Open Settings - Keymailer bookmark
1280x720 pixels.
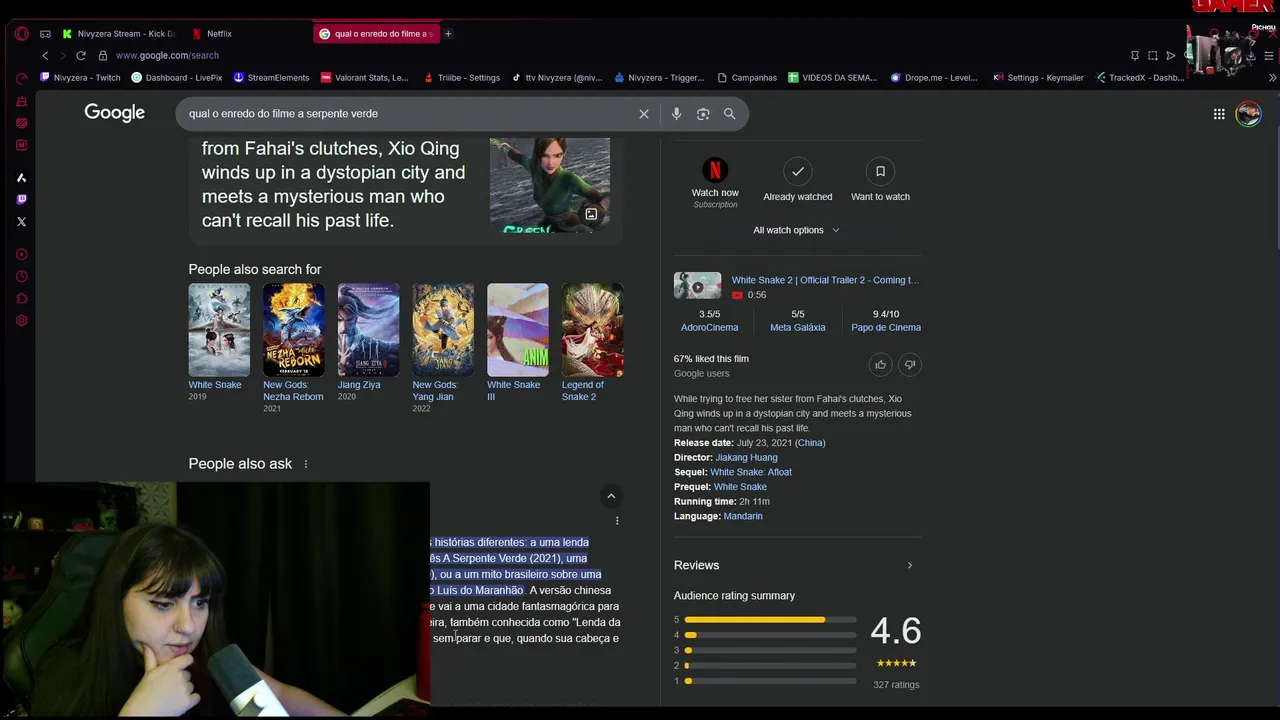[1038, 78]
